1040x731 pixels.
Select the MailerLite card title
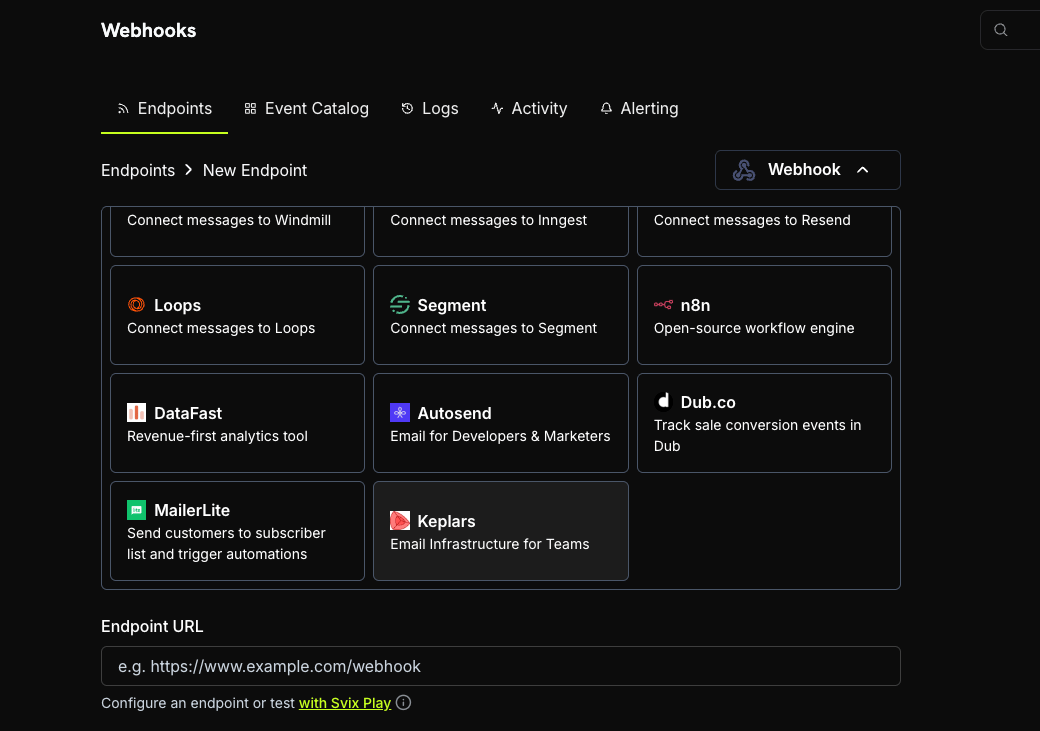(x=192, y=510)
